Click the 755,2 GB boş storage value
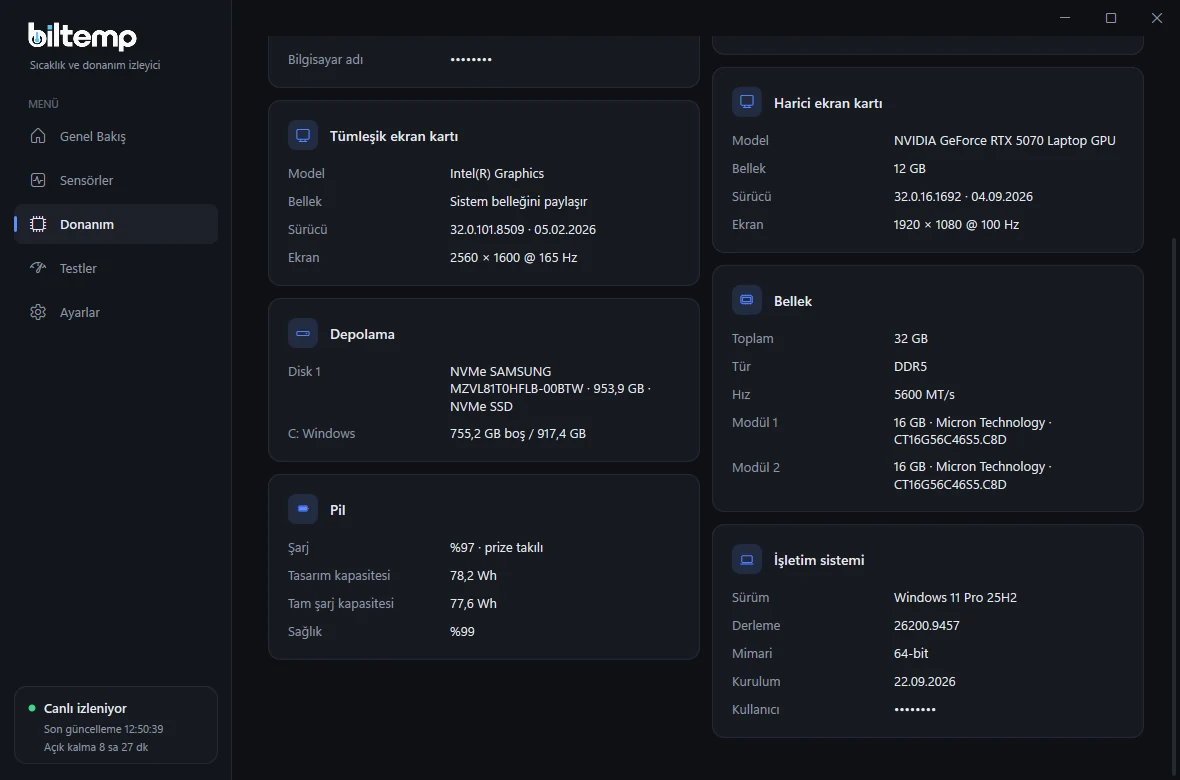Viewport: 1180px width, 780px height. click(x=518, y=434)
